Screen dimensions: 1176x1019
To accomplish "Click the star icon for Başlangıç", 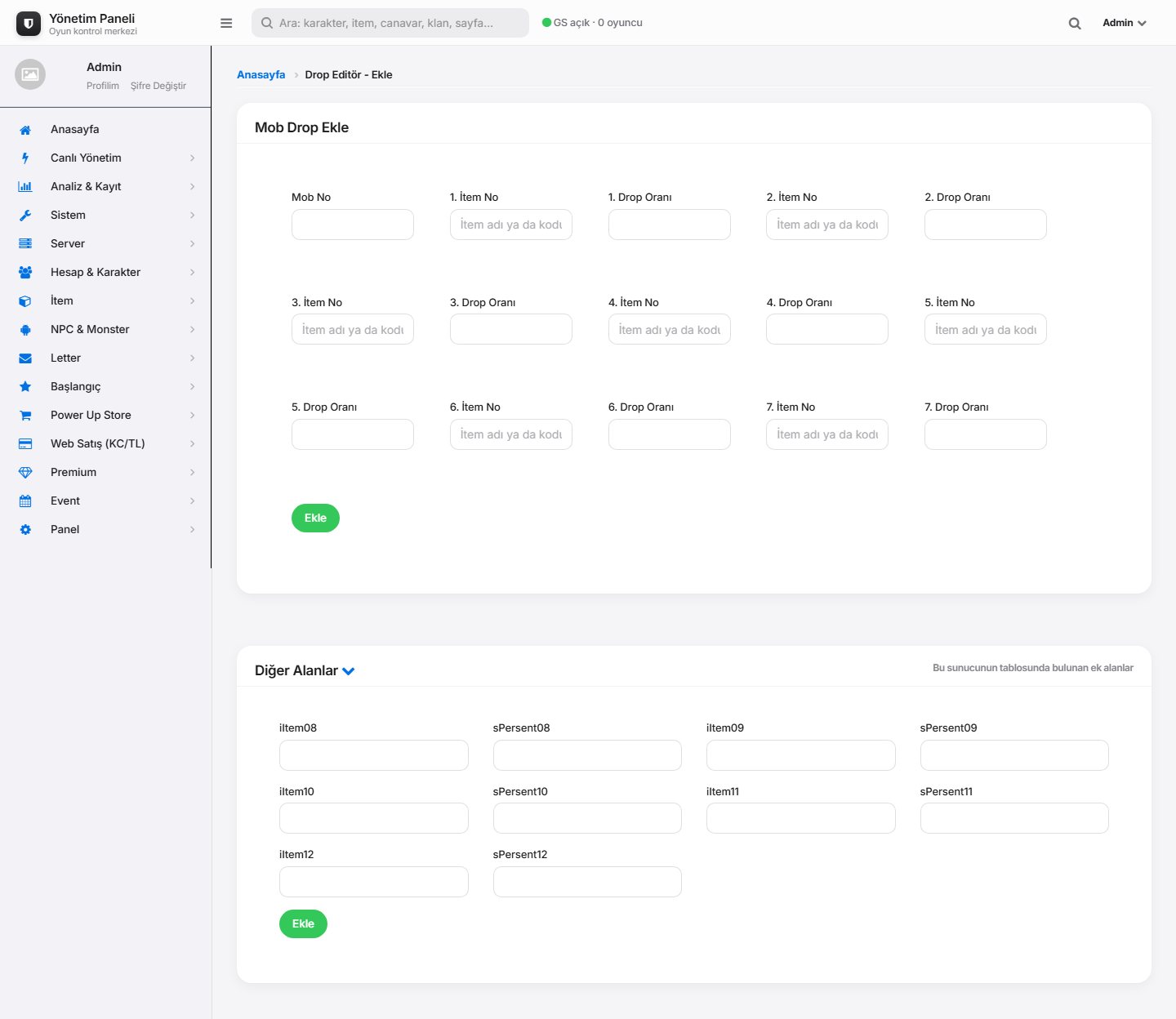I will (x=25, y=387).
